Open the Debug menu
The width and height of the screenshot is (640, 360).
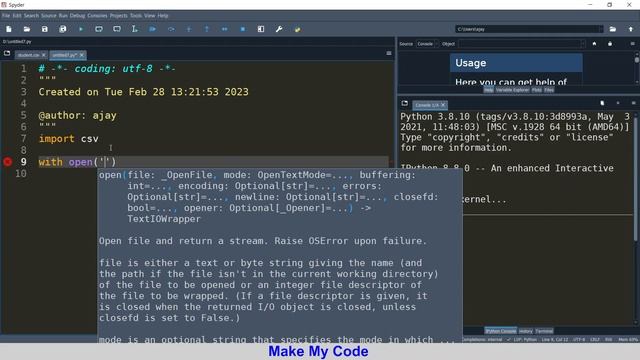[x=77, y=16]
